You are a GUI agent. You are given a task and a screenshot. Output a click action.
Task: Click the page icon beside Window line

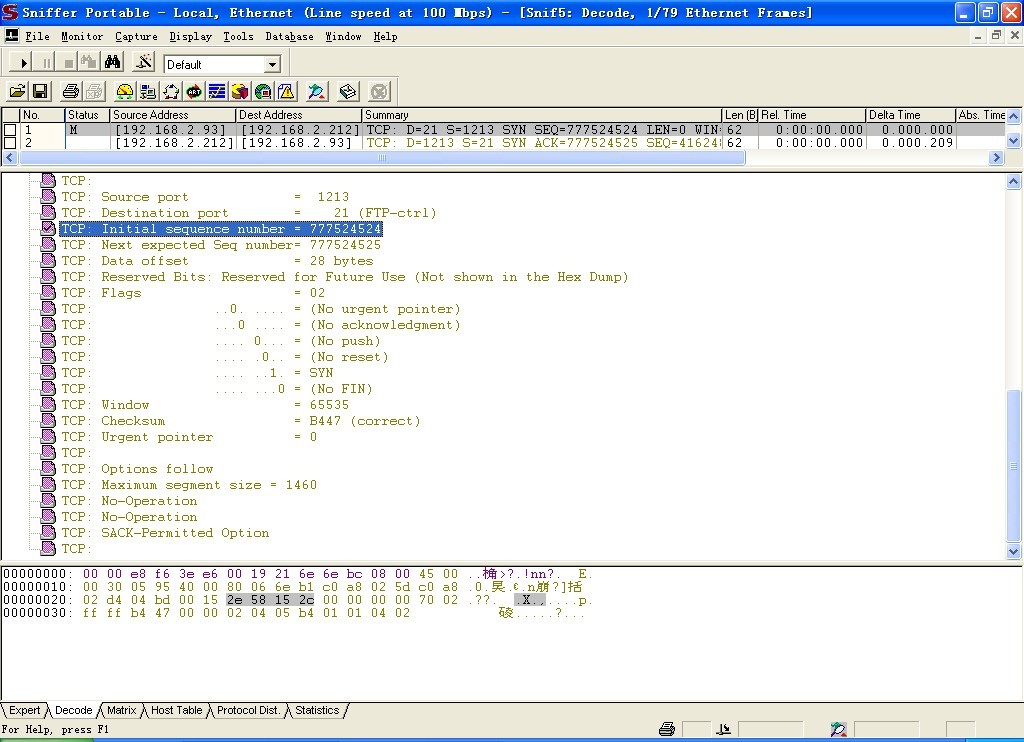[x=48, y=404]
